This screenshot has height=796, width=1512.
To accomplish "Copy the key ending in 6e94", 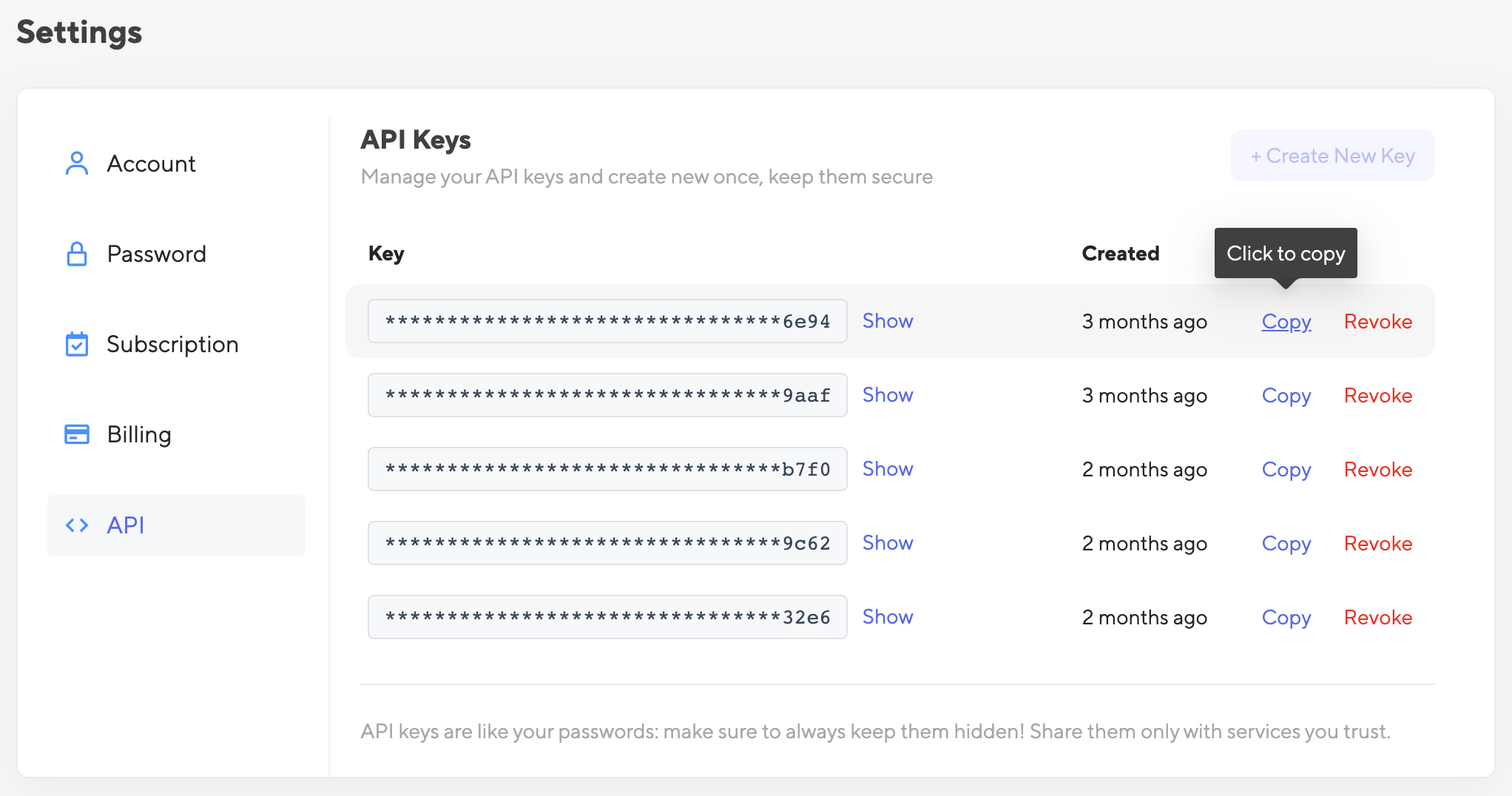I will coord(1286,322).
